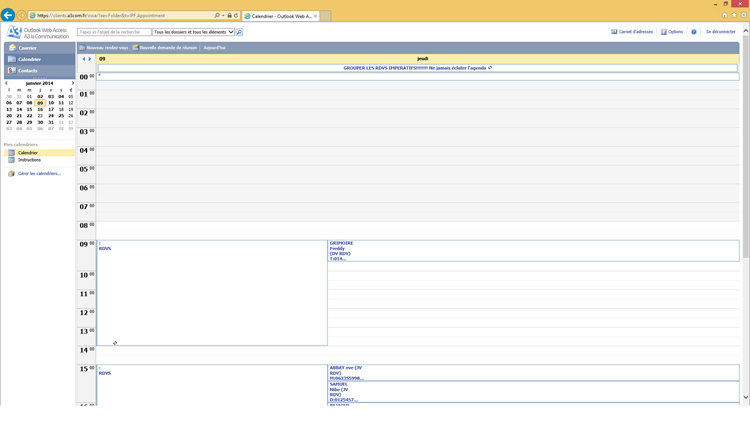
Task: Show next month in the mini calendar
Action: (72, 83)
